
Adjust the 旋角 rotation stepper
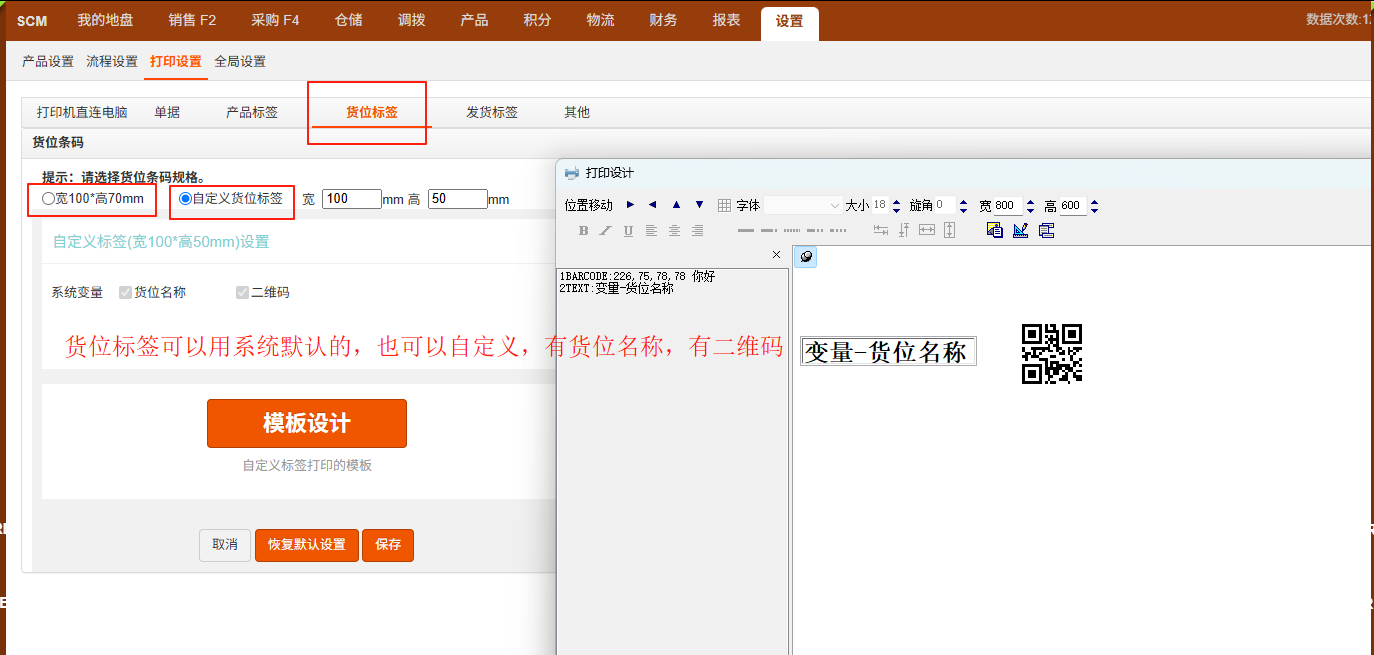(x=963, y=205)
